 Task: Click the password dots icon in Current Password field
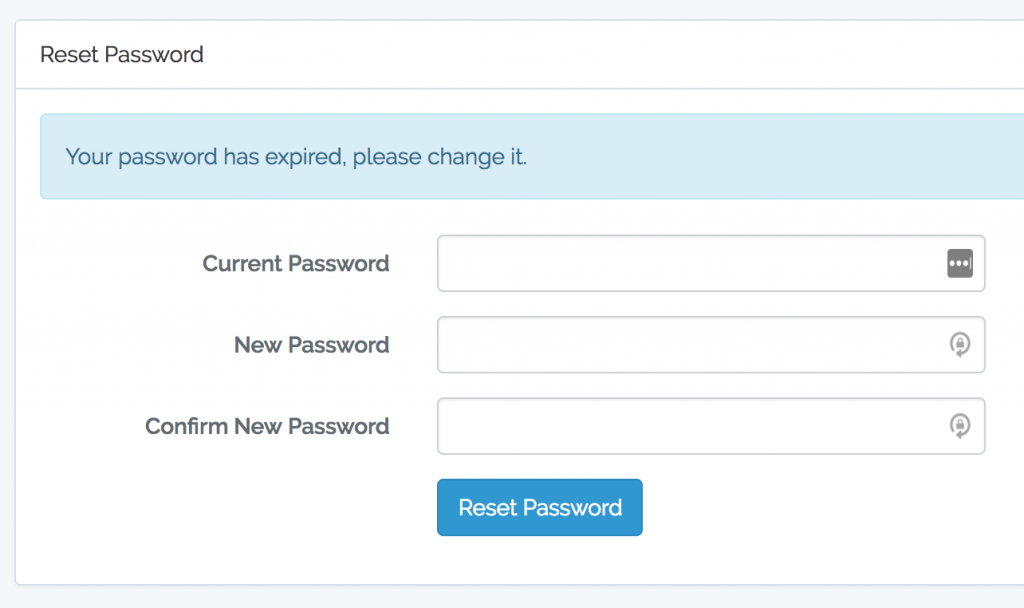point(960,263)
